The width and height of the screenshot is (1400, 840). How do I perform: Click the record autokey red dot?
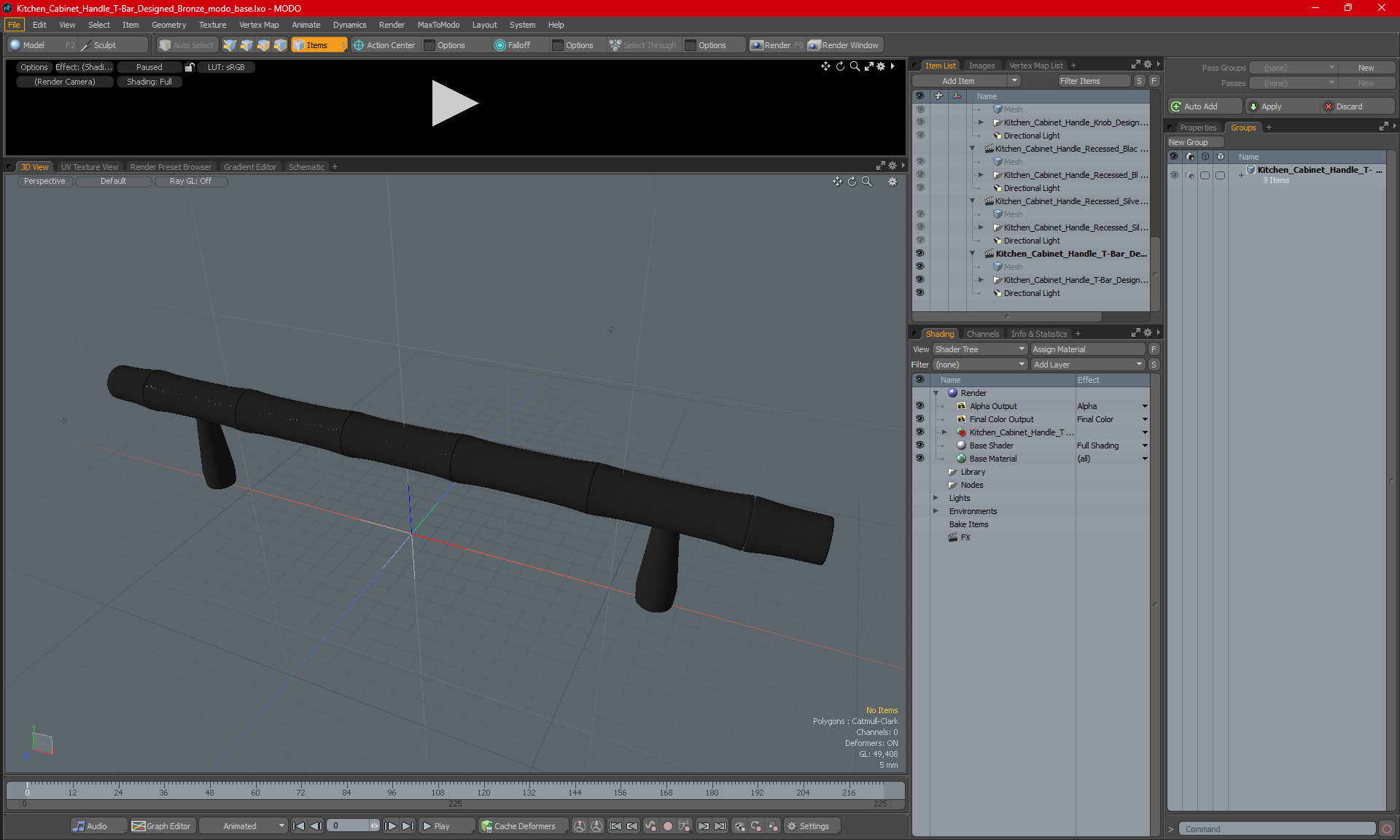coord(667,826)
